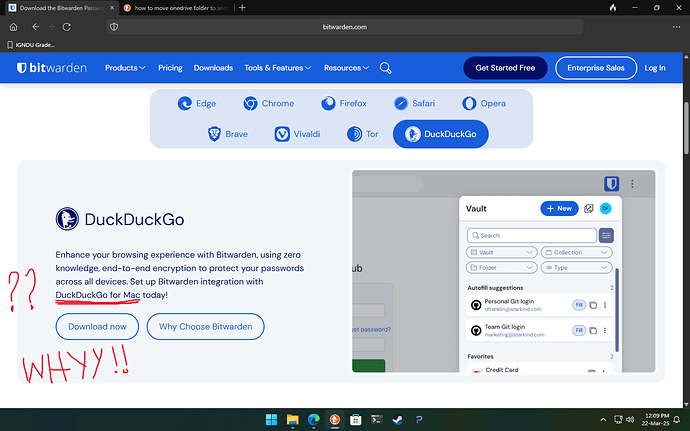Image resolution: width=690 pixels, height=431 pixels.
Task: Select the Opera browser option
Action: pos(484,103)
